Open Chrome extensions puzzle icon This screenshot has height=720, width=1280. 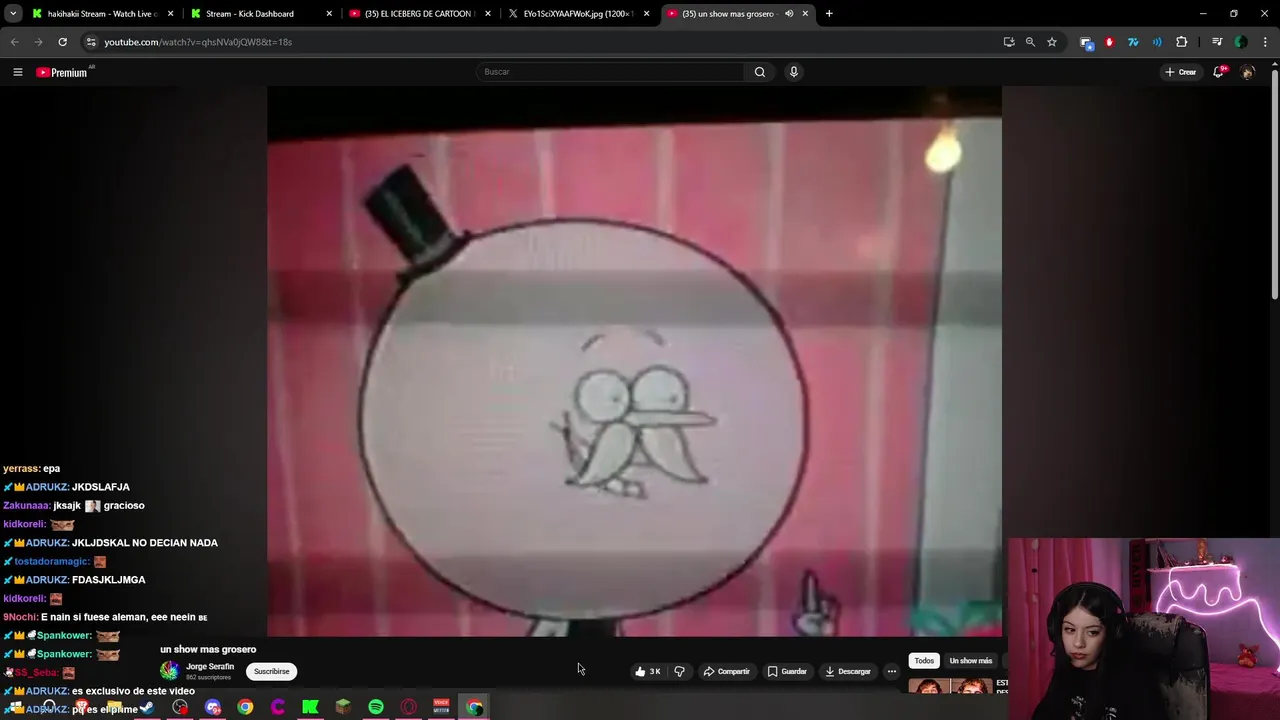point(1182,42)
